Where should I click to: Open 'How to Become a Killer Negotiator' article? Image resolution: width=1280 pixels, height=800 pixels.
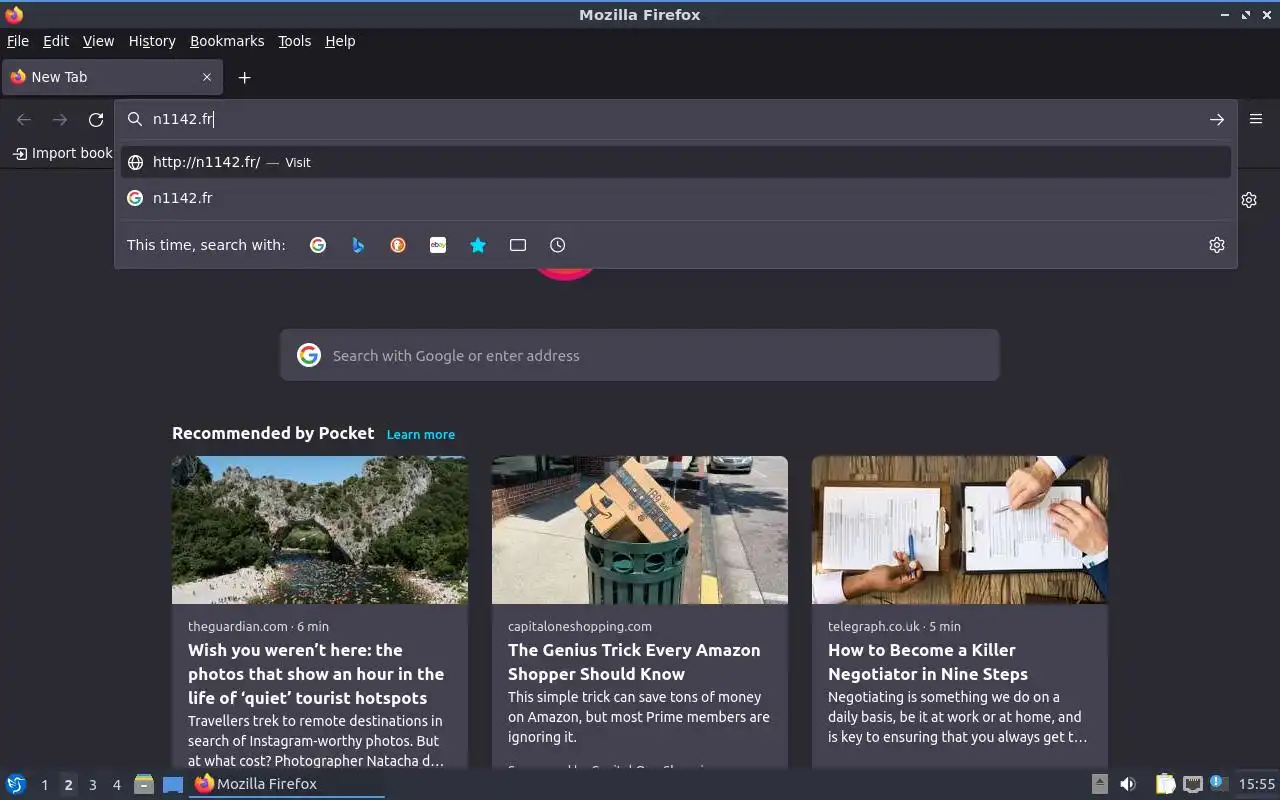[928, 662]
